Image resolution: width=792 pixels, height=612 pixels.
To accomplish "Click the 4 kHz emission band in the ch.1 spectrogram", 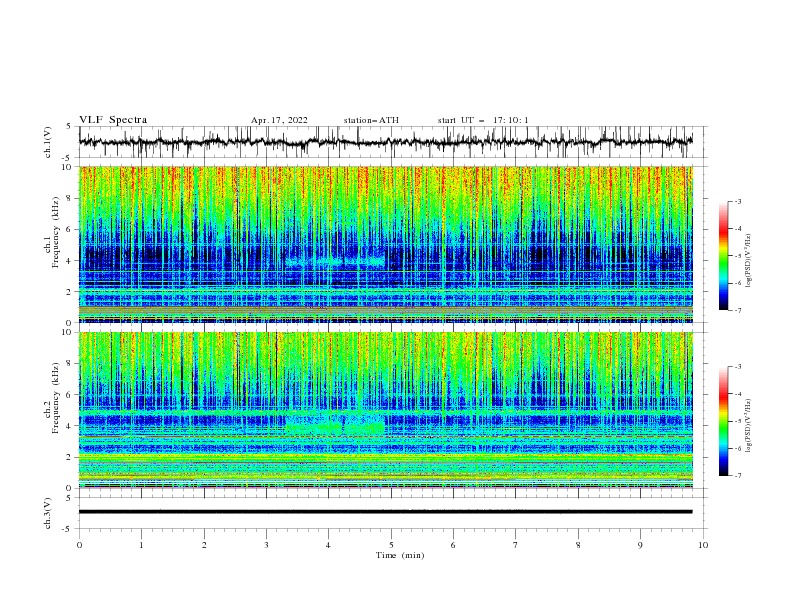I will click(335, 262).
